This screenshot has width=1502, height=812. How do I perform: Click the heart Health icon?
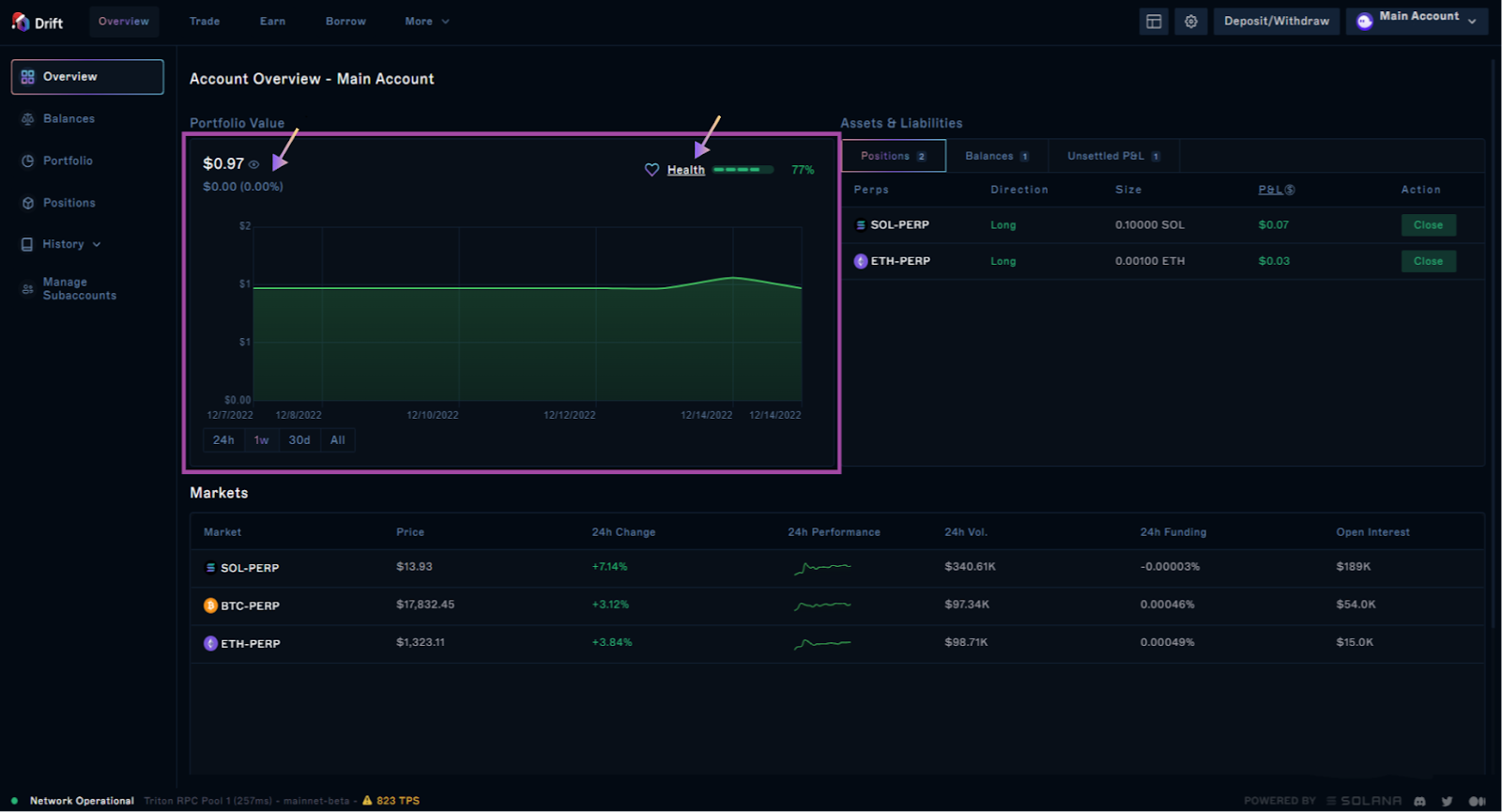(x=651, y=170)
